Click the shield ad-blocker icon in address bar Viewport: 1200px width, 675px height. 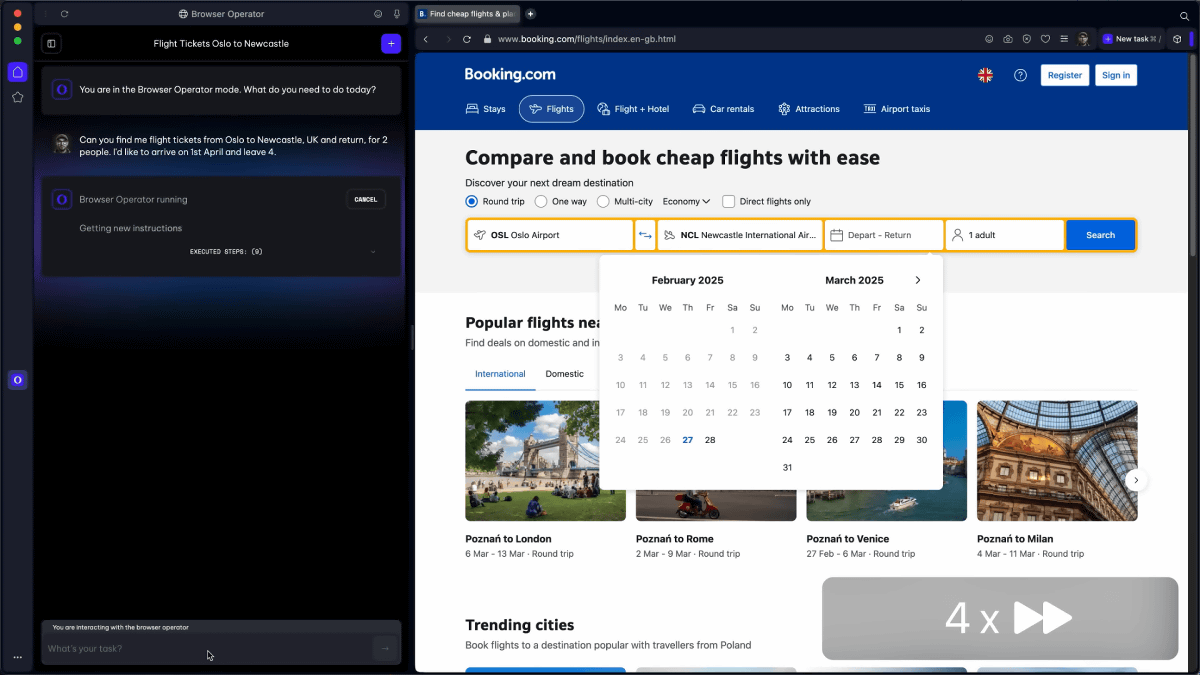click(1027, 39)
